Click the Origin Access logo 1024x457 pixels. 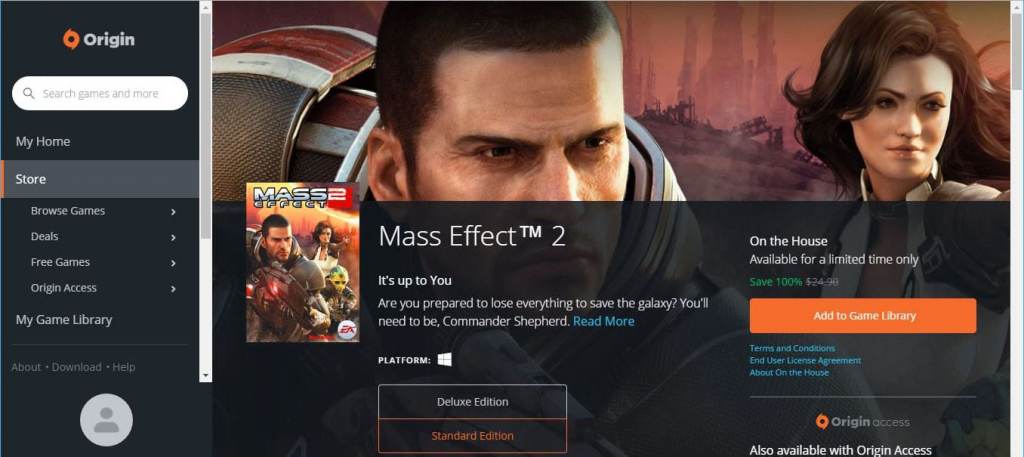click(862, 422)
